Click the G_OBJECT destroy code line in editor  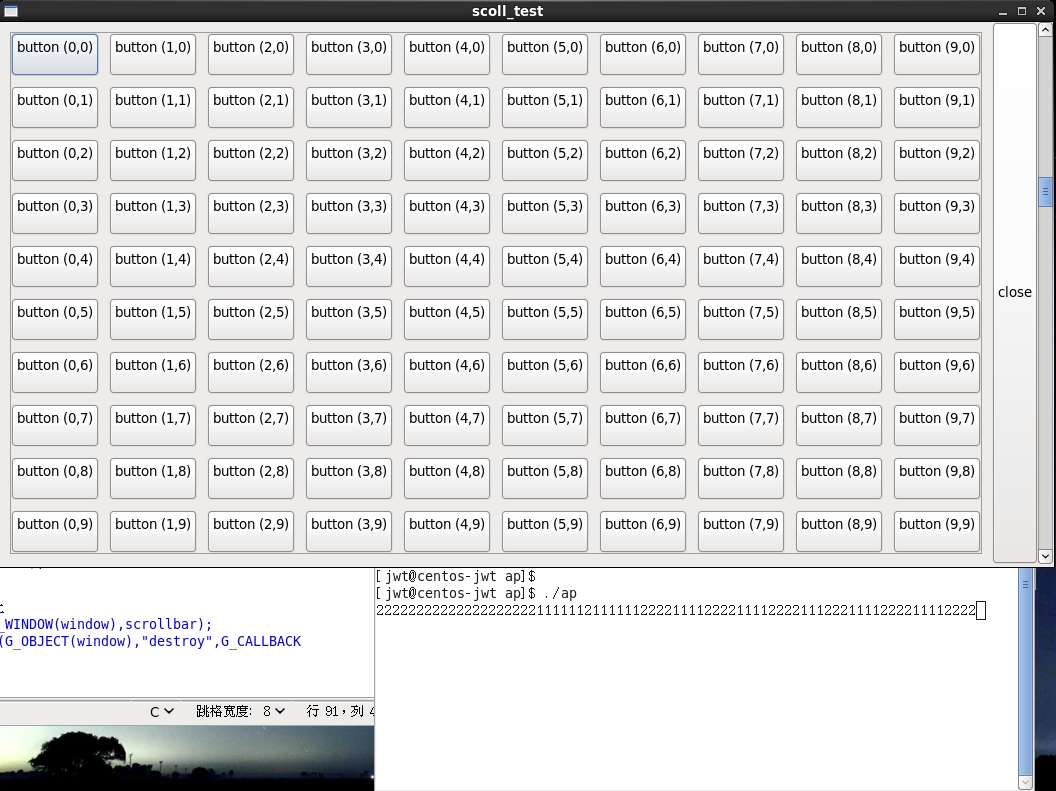coord(150,642)
